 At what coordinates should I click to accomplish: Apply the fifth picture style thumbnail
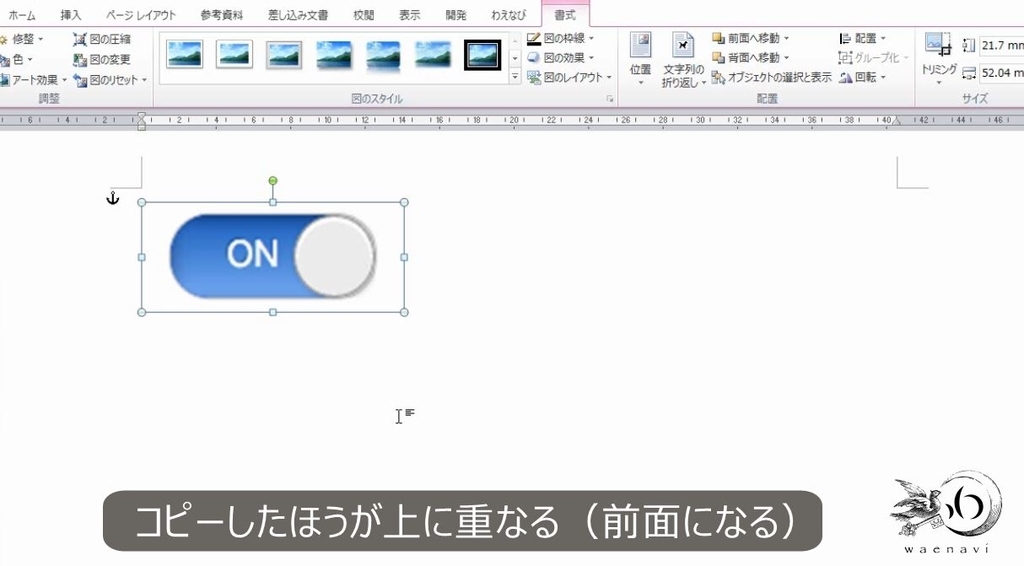coord(383,55)
